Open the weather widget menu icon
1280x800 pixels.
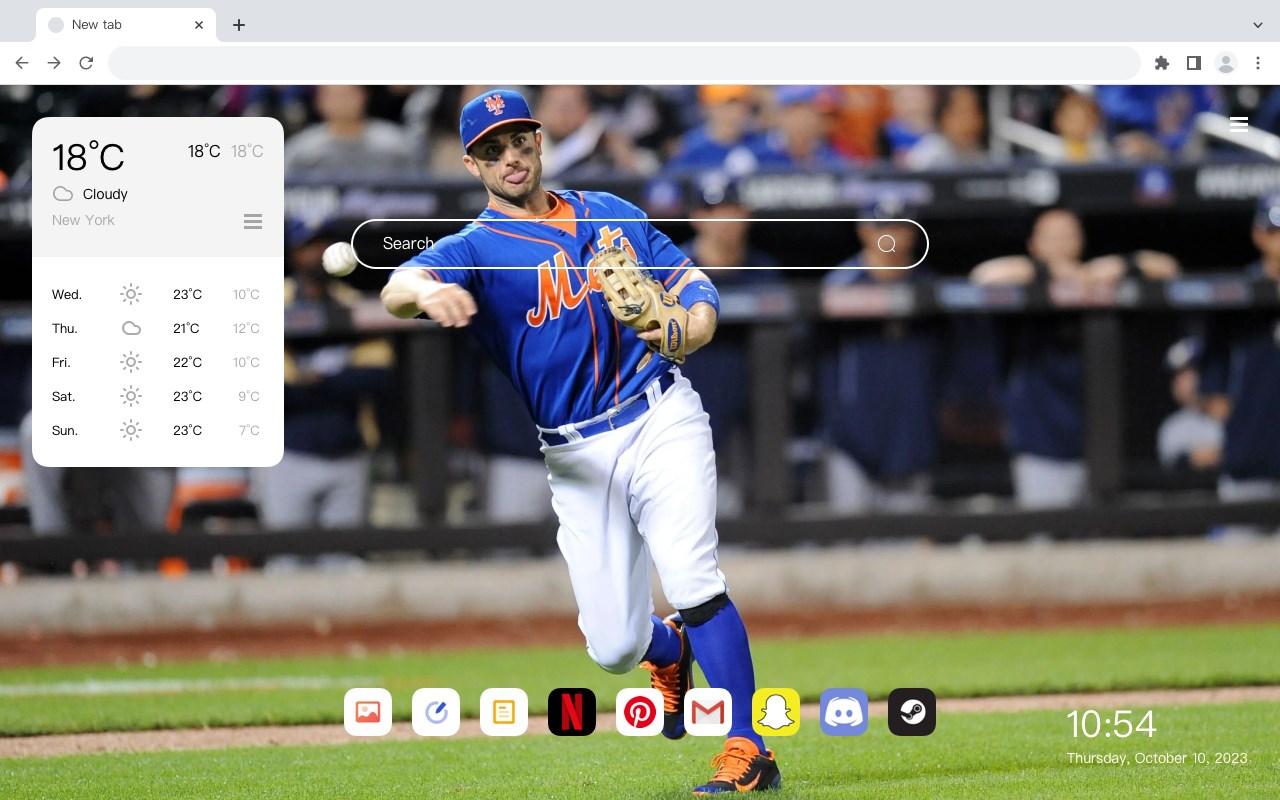pyautogui.click(x=253, y=221)
